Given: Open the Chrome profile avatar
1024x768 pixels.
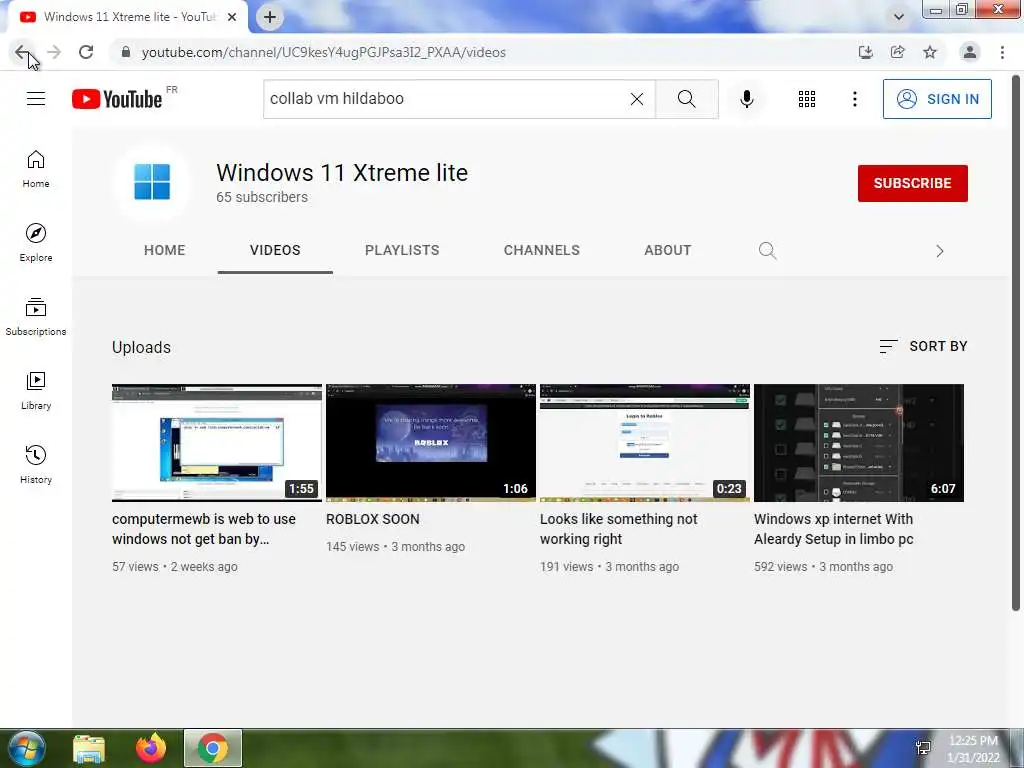Looking at the screenshot, I should click(x=970, y=52).
